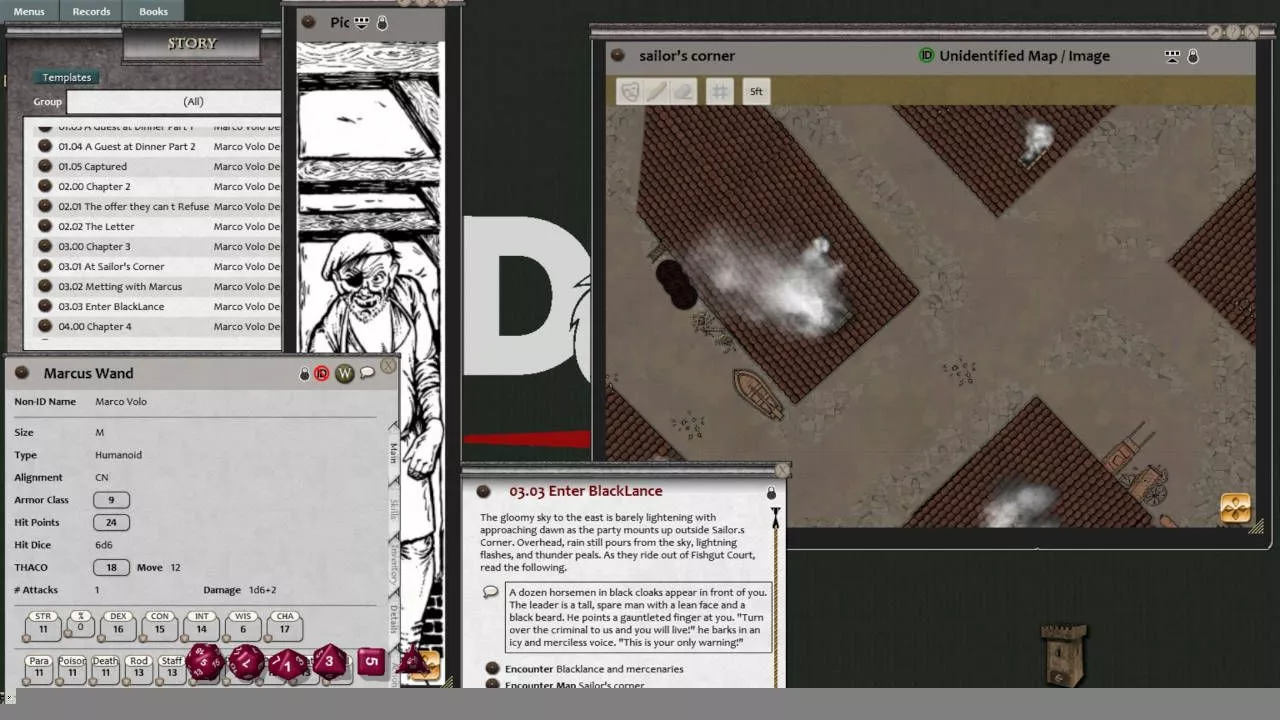Click the Rod saving throw box
This screenshot has width=1280, height=720.
pyautogui.click(x=138, y=669)
